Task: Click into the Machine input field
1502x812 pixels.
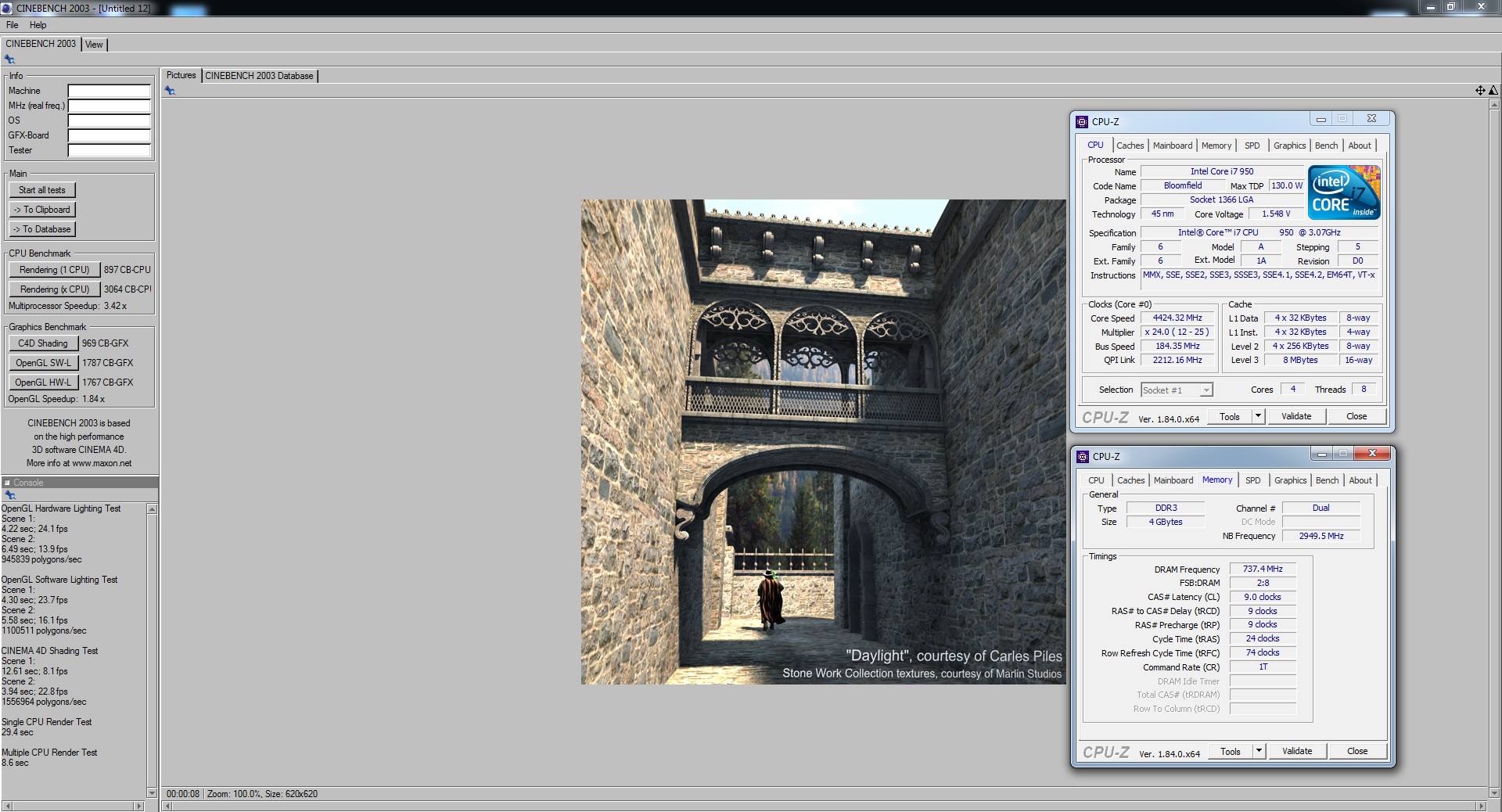Action: 109,91
